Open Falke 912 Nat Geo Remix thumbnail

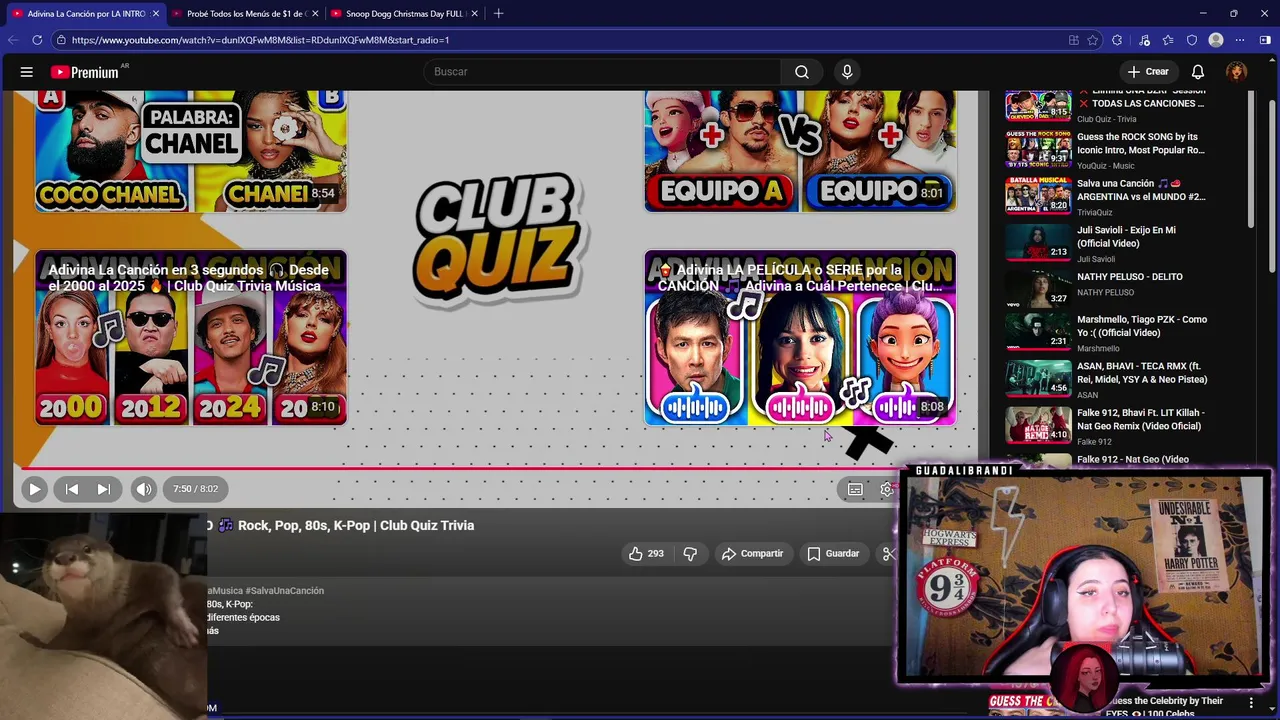[x=1038, y=425]
